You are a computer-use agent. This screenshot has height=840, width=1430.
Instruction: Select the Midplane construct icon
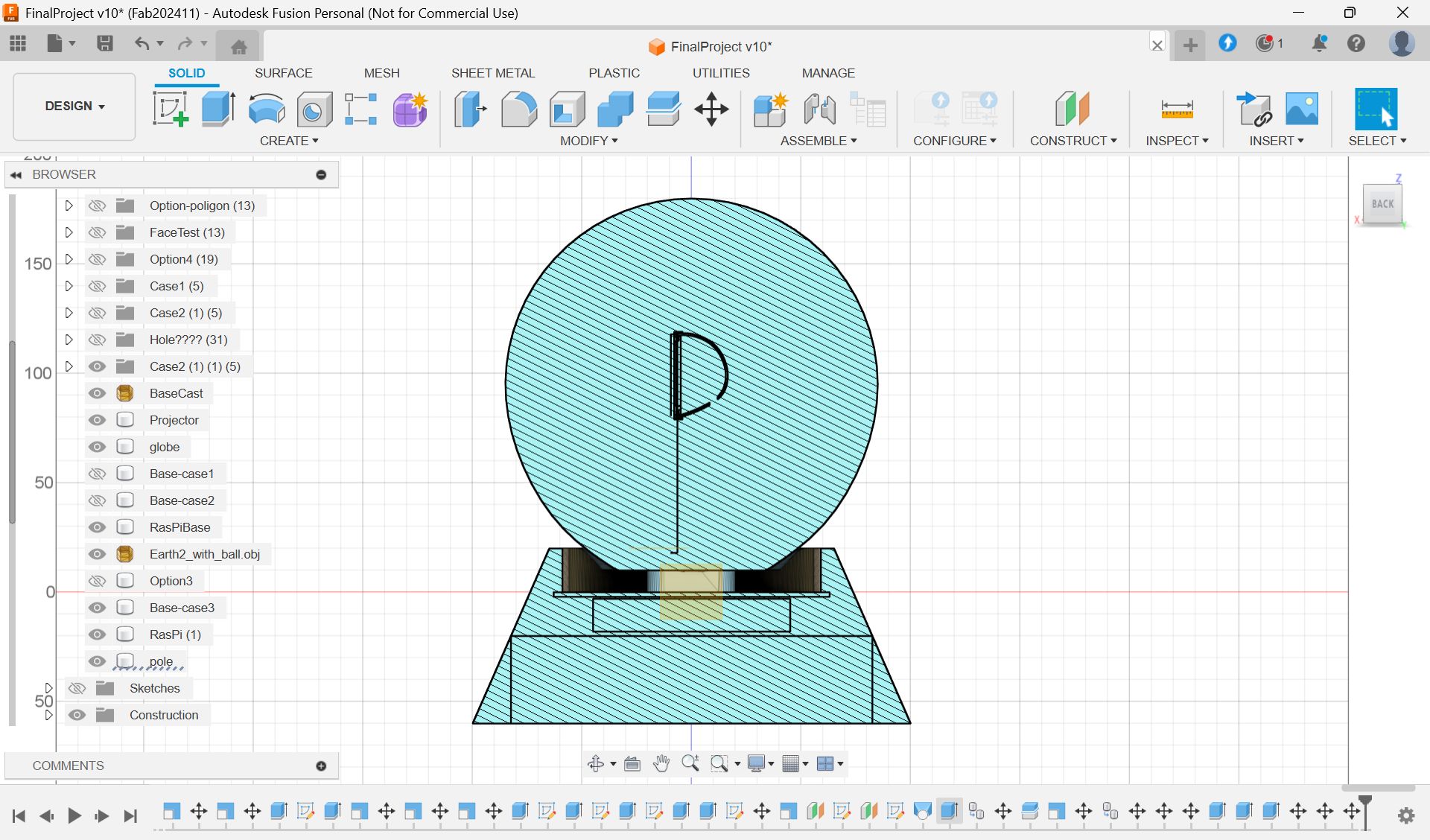point(1072,109)
